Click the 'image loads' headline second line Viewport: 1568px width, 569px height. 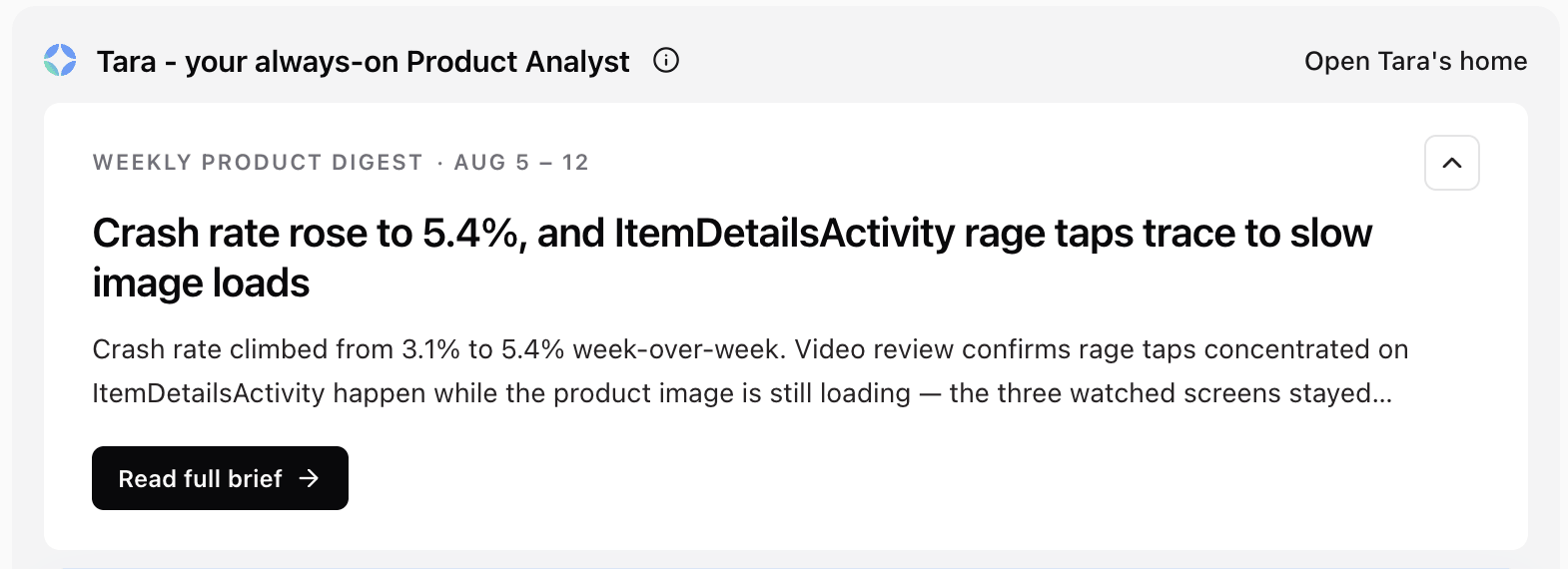click(201, 284)
